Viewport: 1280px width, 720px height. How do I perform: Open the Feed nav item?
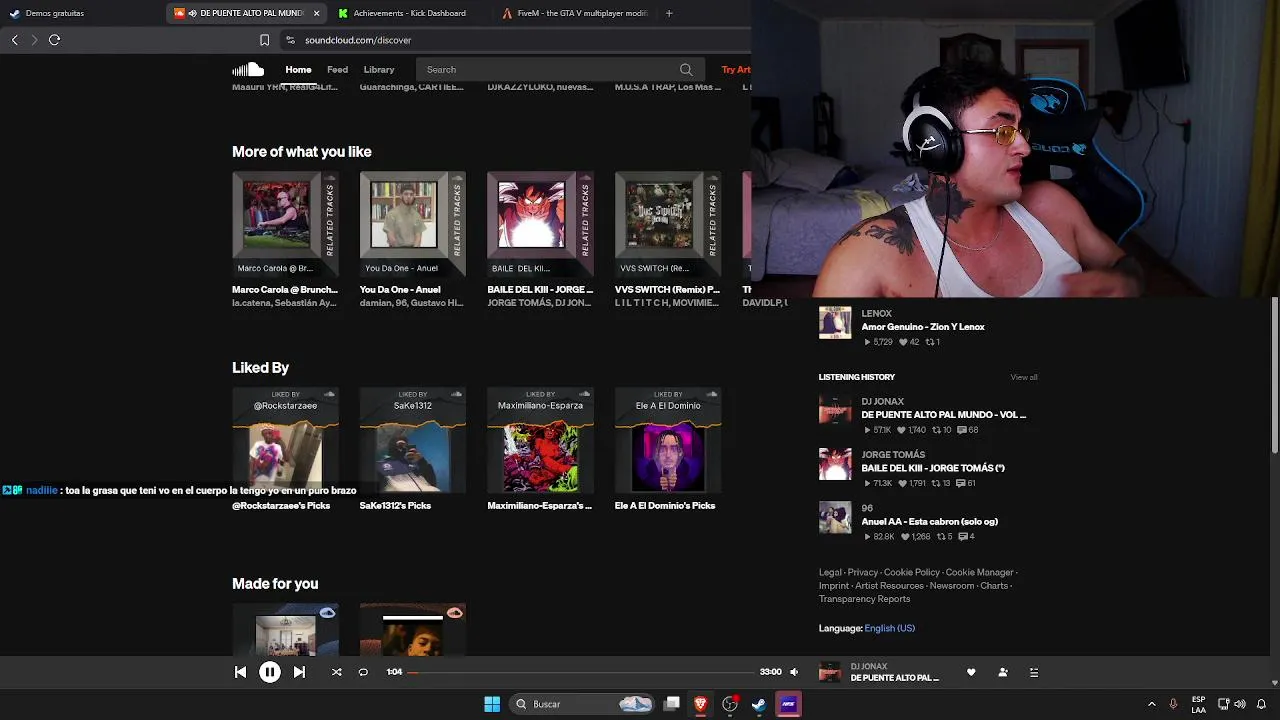coord(337,70)
